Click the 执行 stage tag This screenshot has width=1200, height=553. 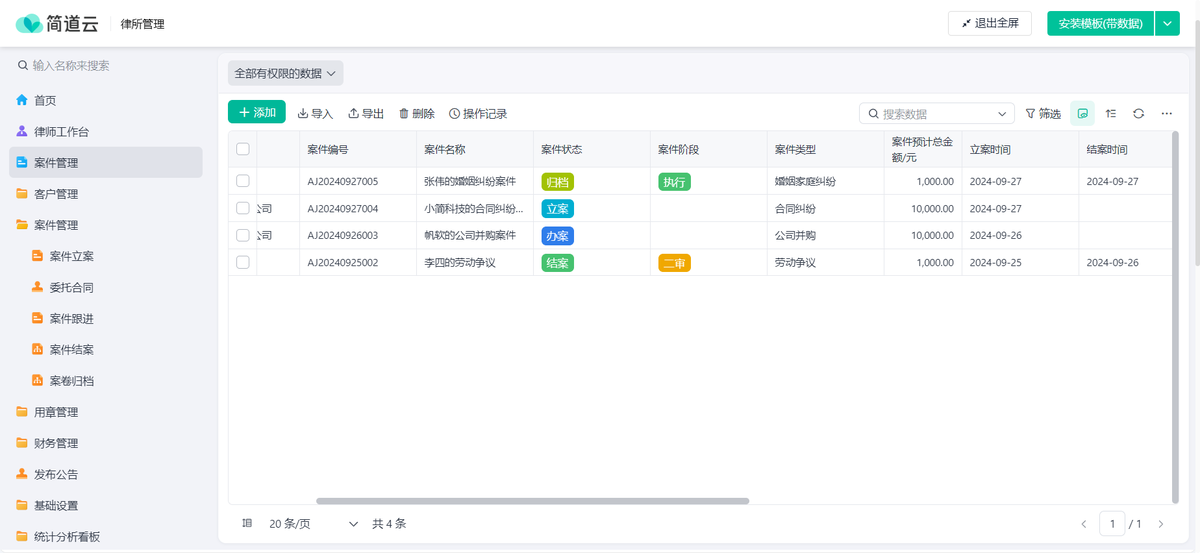coord(674,182)
